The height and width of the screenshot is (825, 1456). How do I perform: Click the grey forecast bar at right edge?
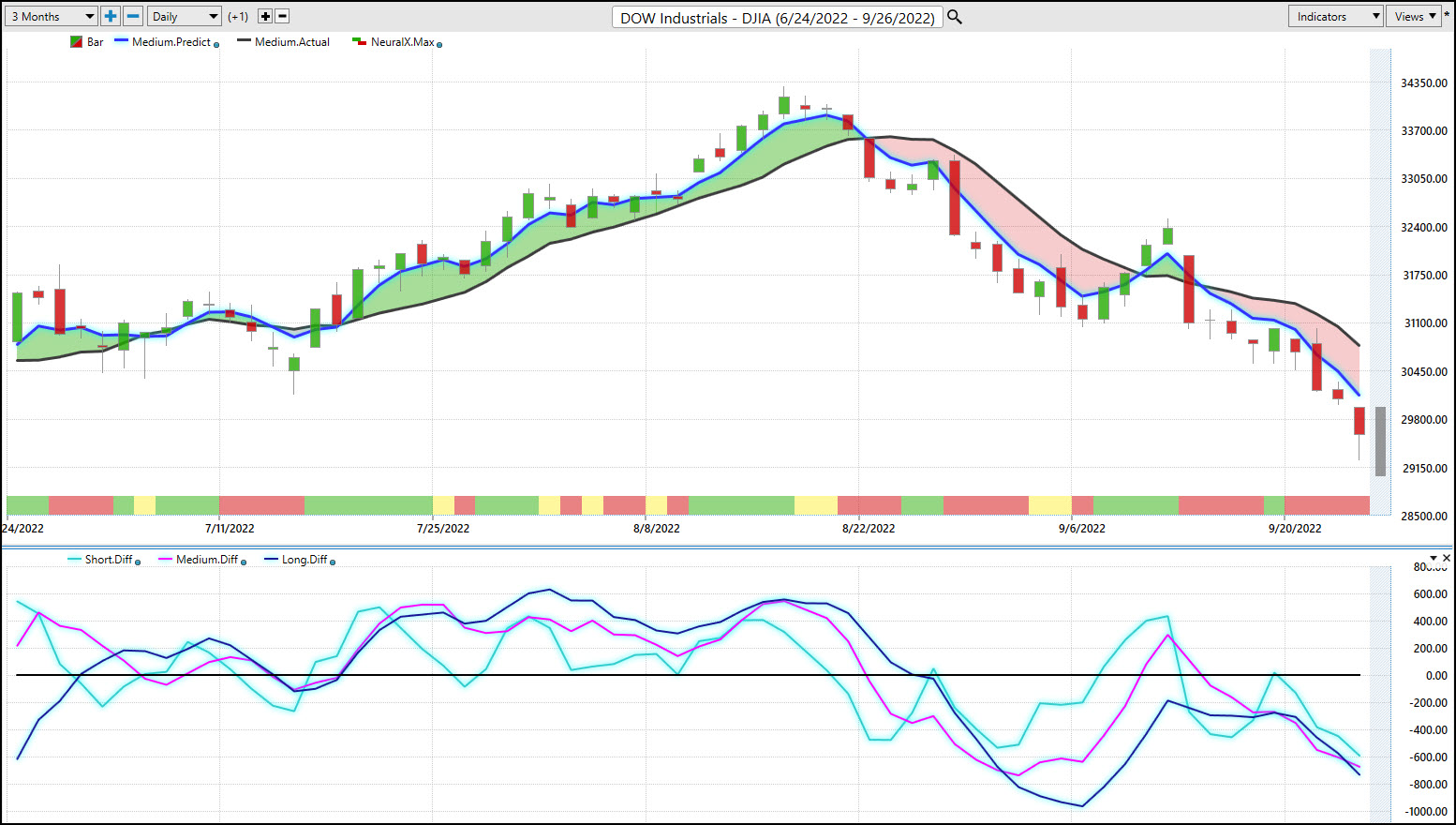point(1380,442)
